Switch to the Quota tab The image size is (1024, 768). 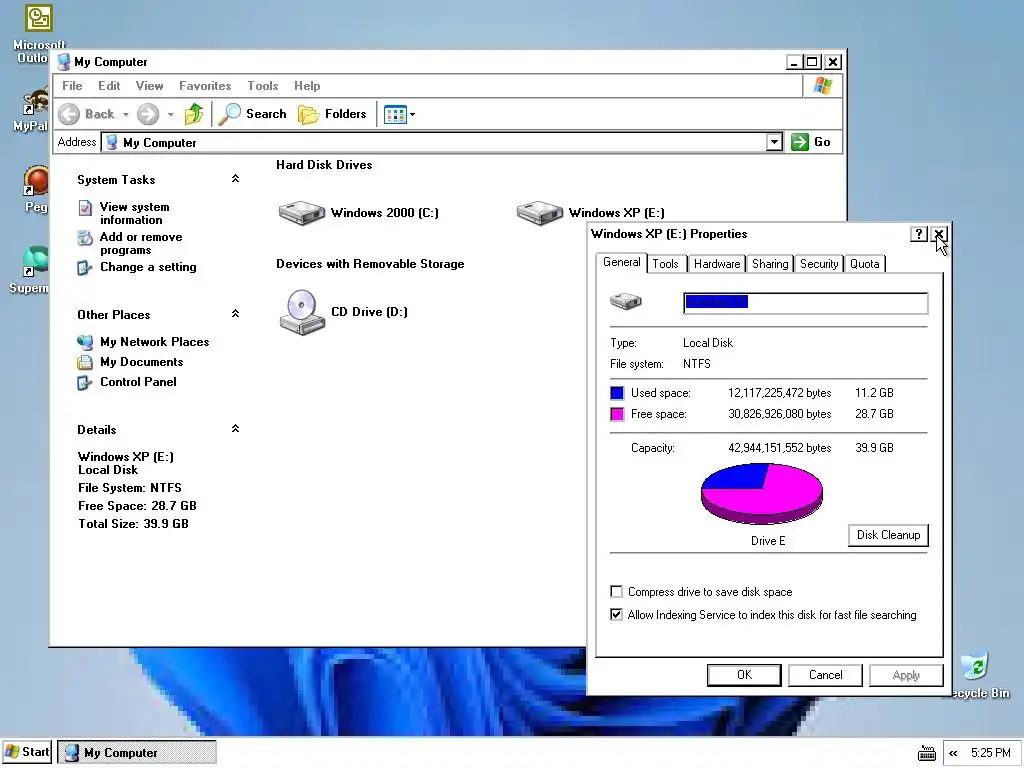coord(865,264)
